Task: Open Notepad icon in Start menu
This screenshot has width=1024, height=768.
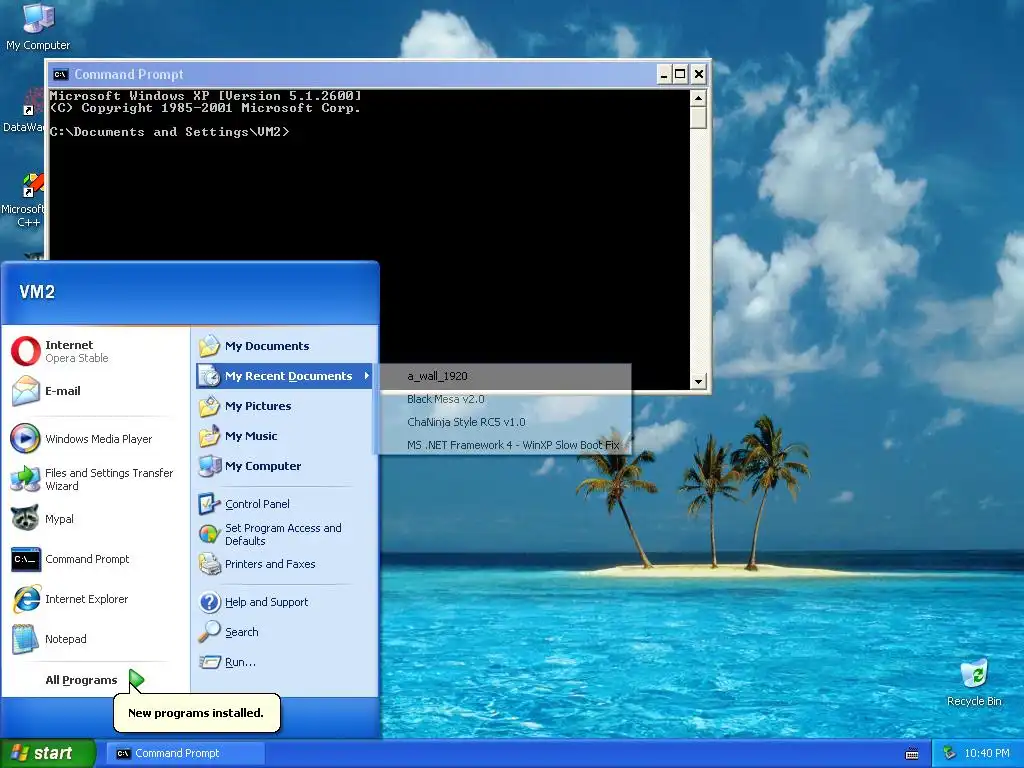Action: coord(25,639)
